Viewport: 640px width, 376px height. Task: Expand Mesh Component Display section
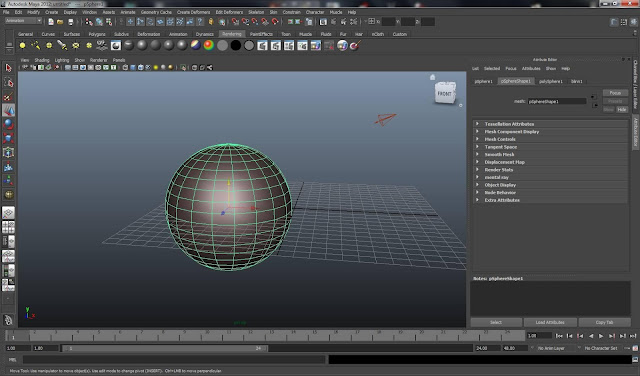click(x=551, y=131)
